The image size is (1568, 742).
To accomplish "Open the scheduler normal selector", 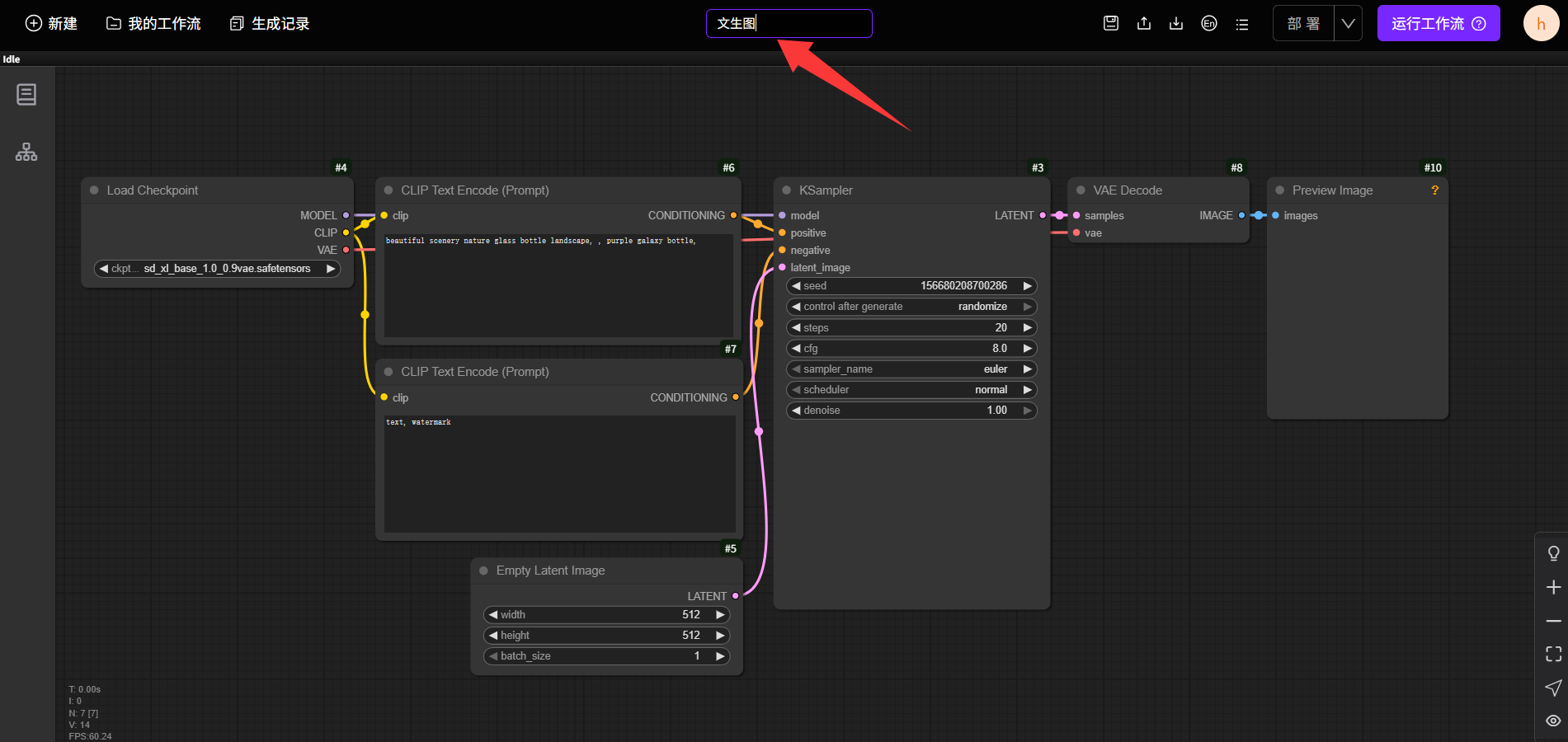I will point(911,390).
